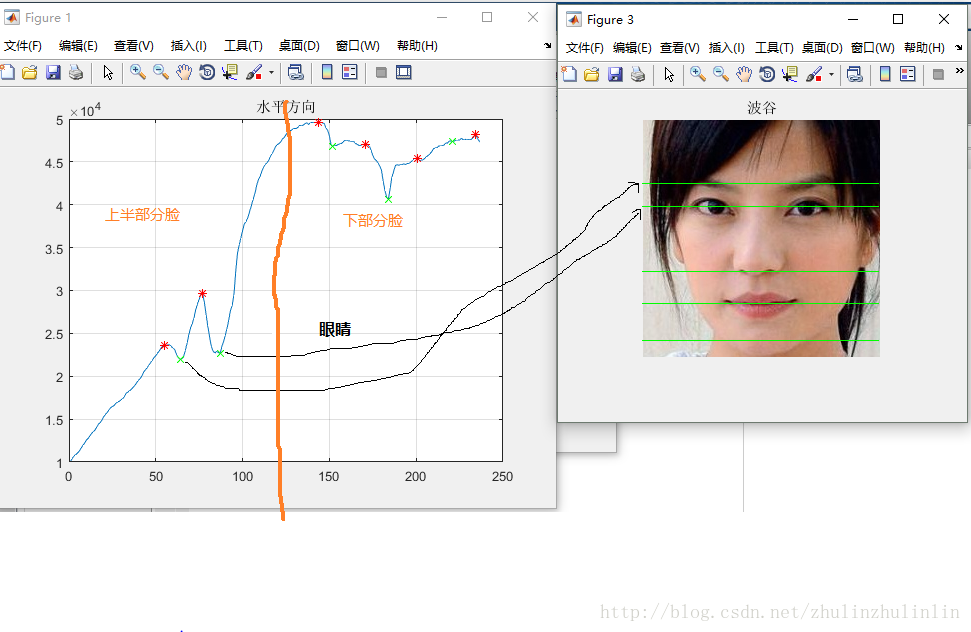Select Rotate 3D tool in Figure 1
Image resolution: width=971 pixels, height=632 pixels.
tap(207, 72)
